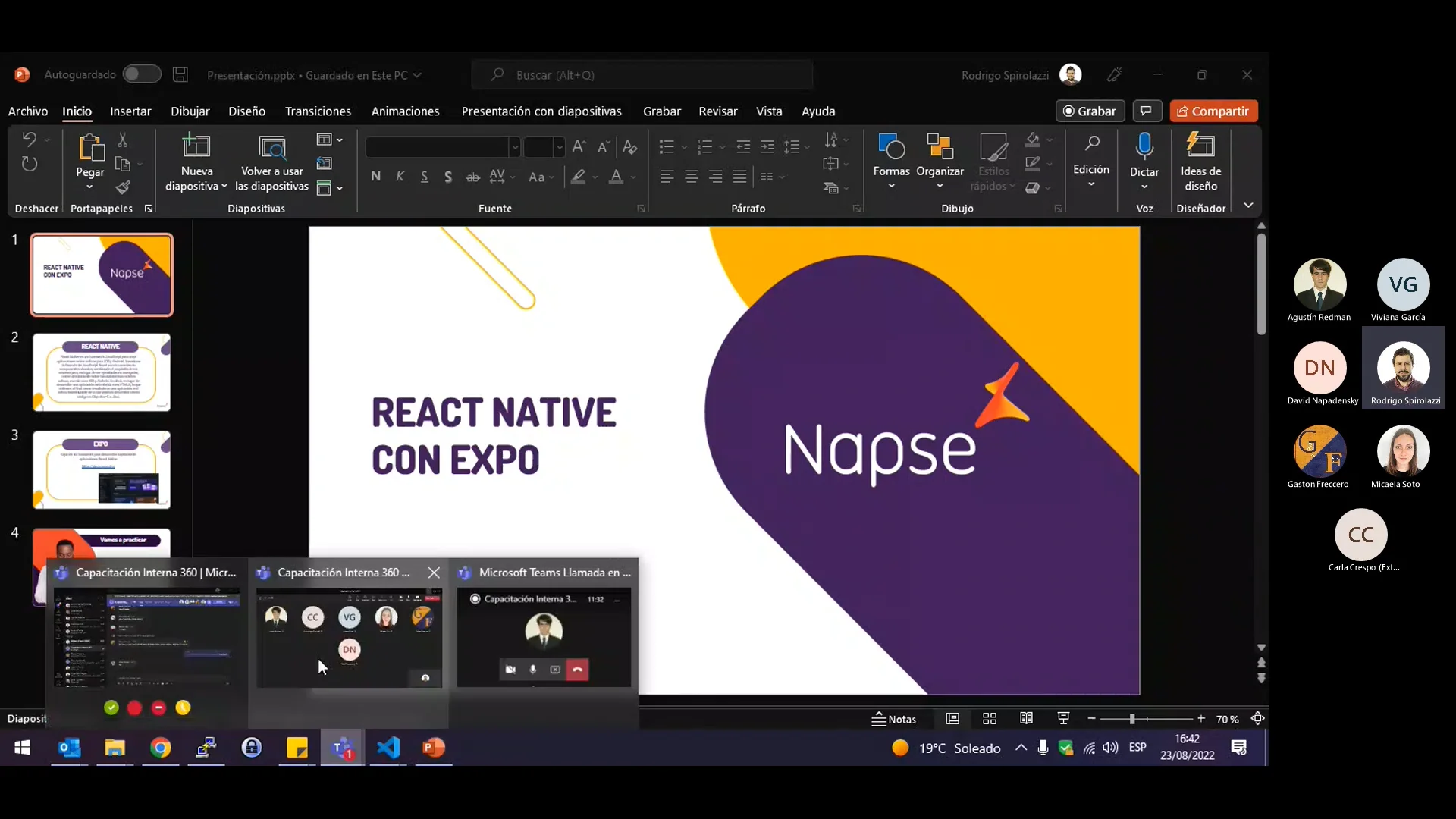Click the Redo arrow icon
Screen dimensions: 1456x819
point(29,164)
